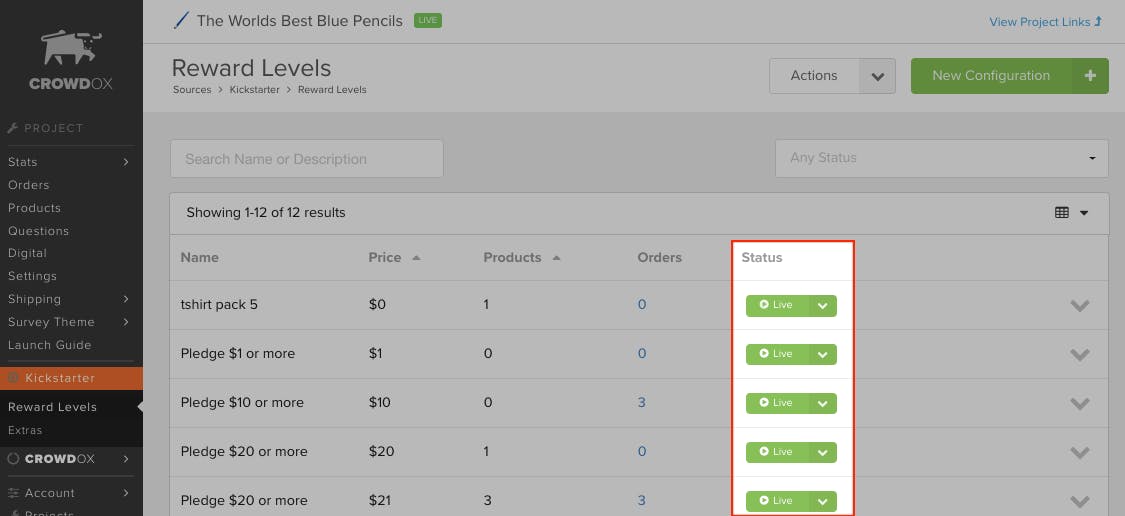The image size is (1125, 516).
Task: Open status dropdown arrow for tshirt pack 5
Action: click(823, 306)
